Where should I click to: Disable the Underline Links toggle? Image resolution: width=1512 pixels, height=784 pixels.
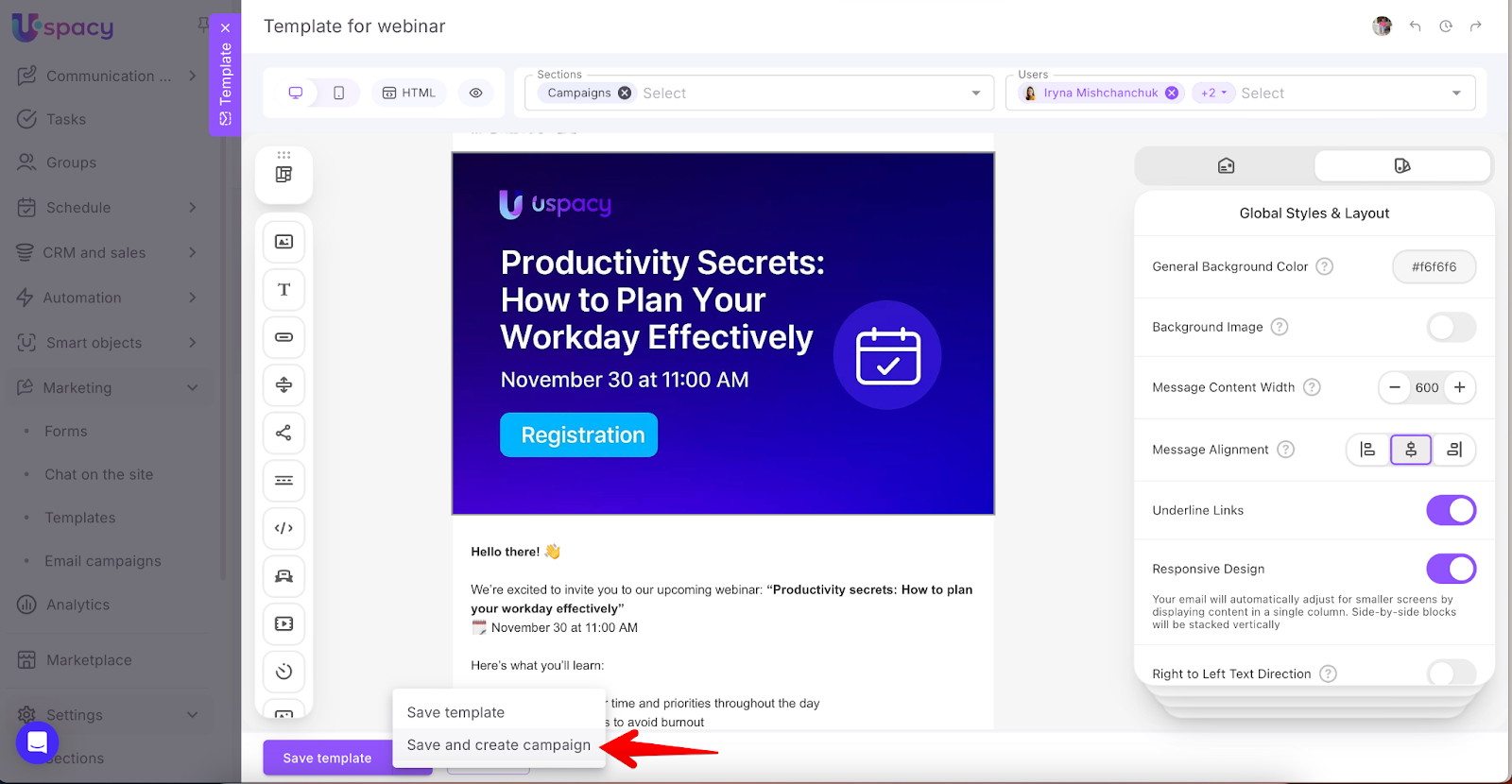pyautogui.click(x=1451, y=510)
